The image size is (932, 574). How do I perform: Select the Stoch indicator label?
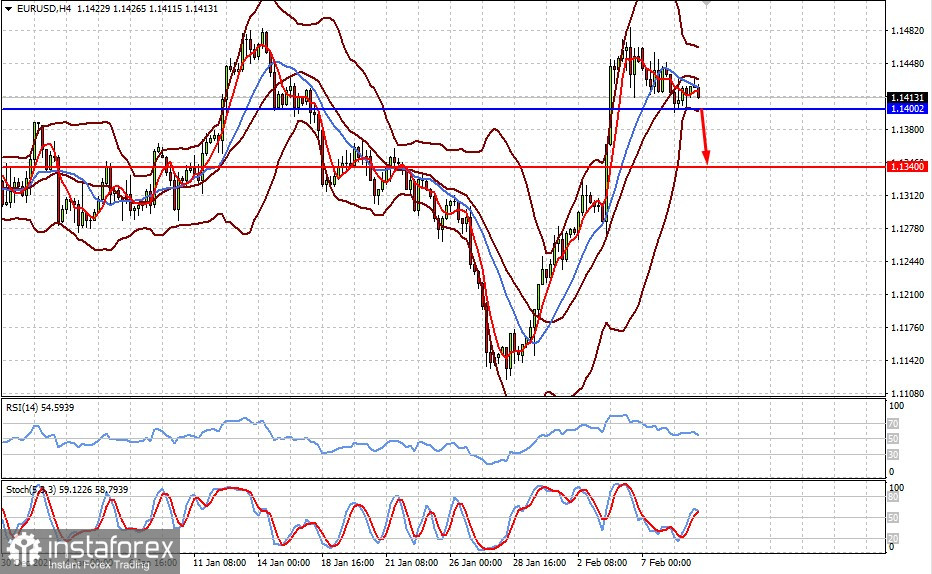coord(67,490)
